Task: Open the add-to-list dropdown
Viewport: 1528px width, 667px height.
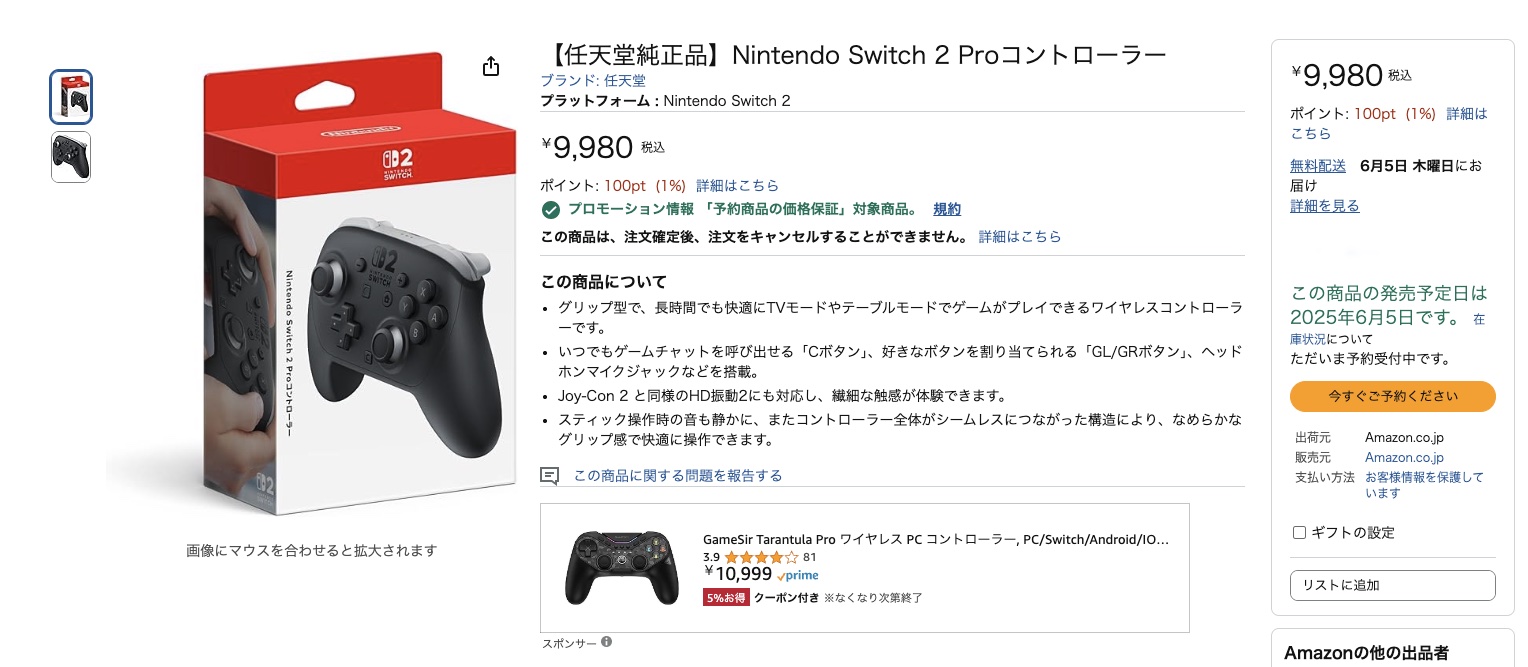Action: point(1392,585)
